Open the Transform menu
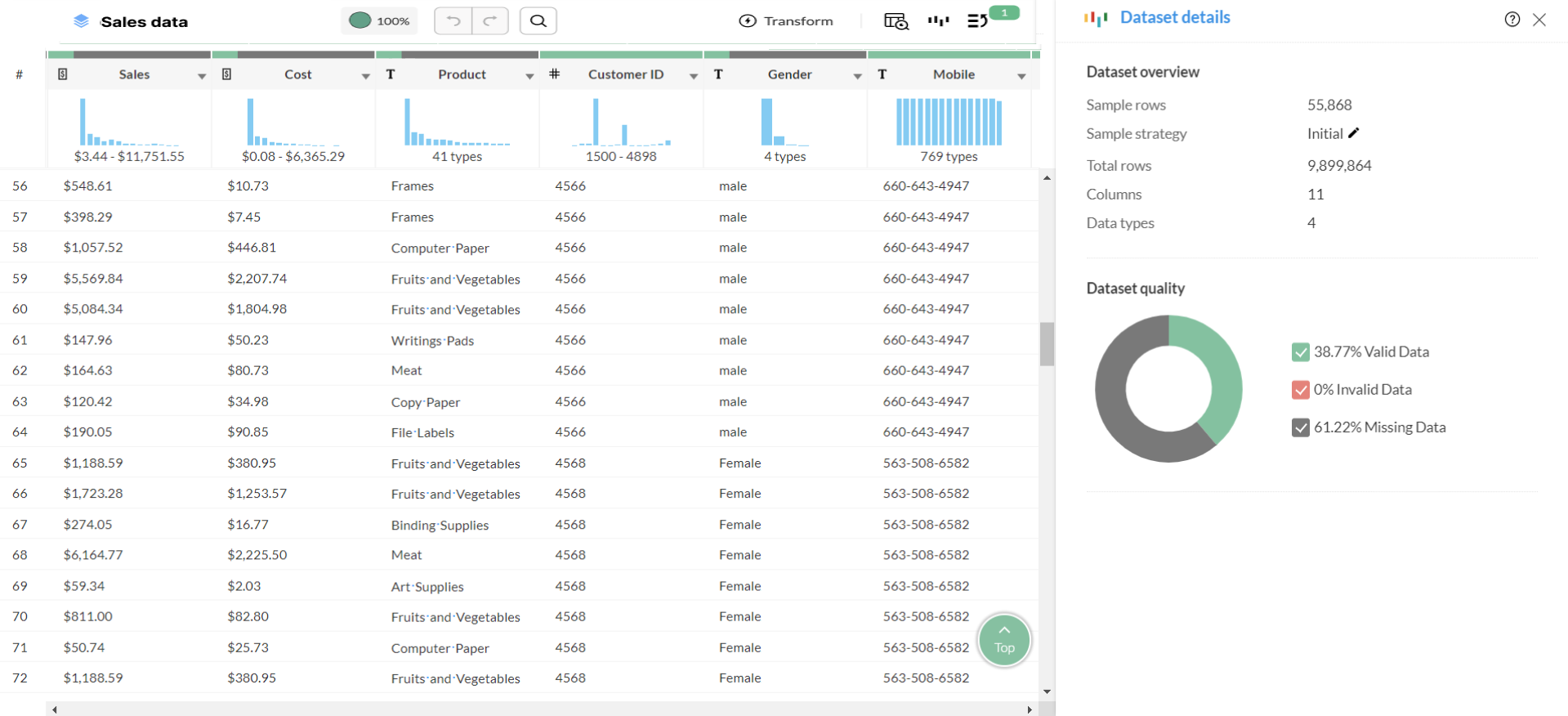 point(786,21)
